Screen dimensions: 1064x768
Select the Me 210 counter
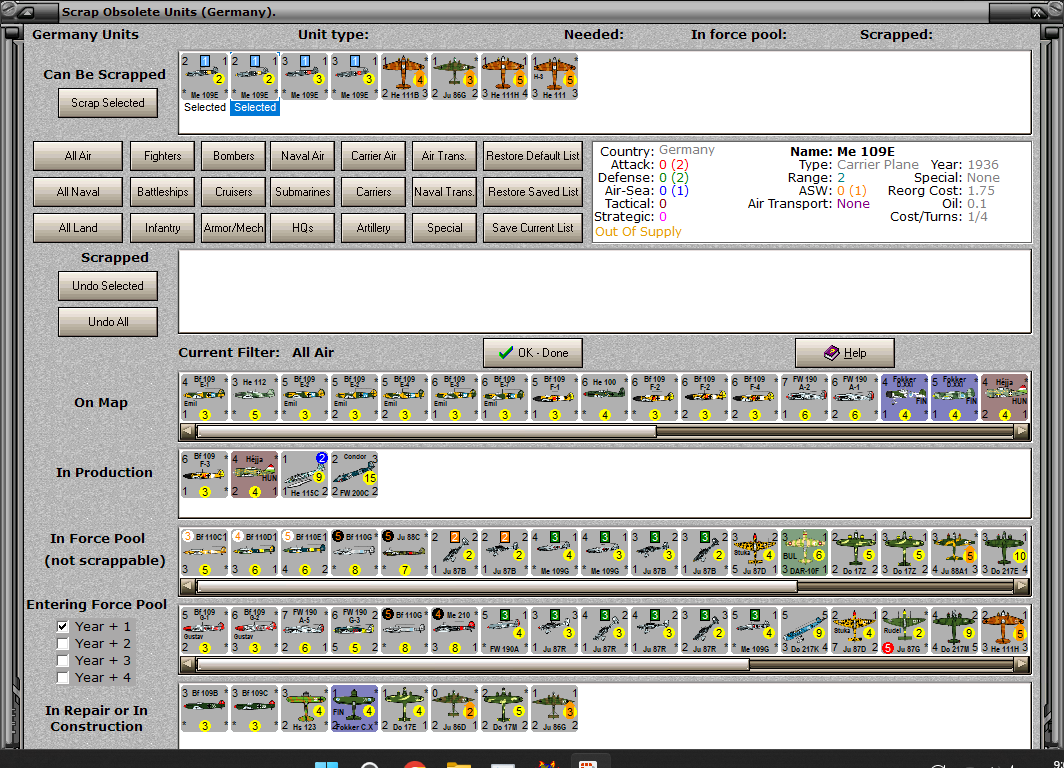click(455, 630)
